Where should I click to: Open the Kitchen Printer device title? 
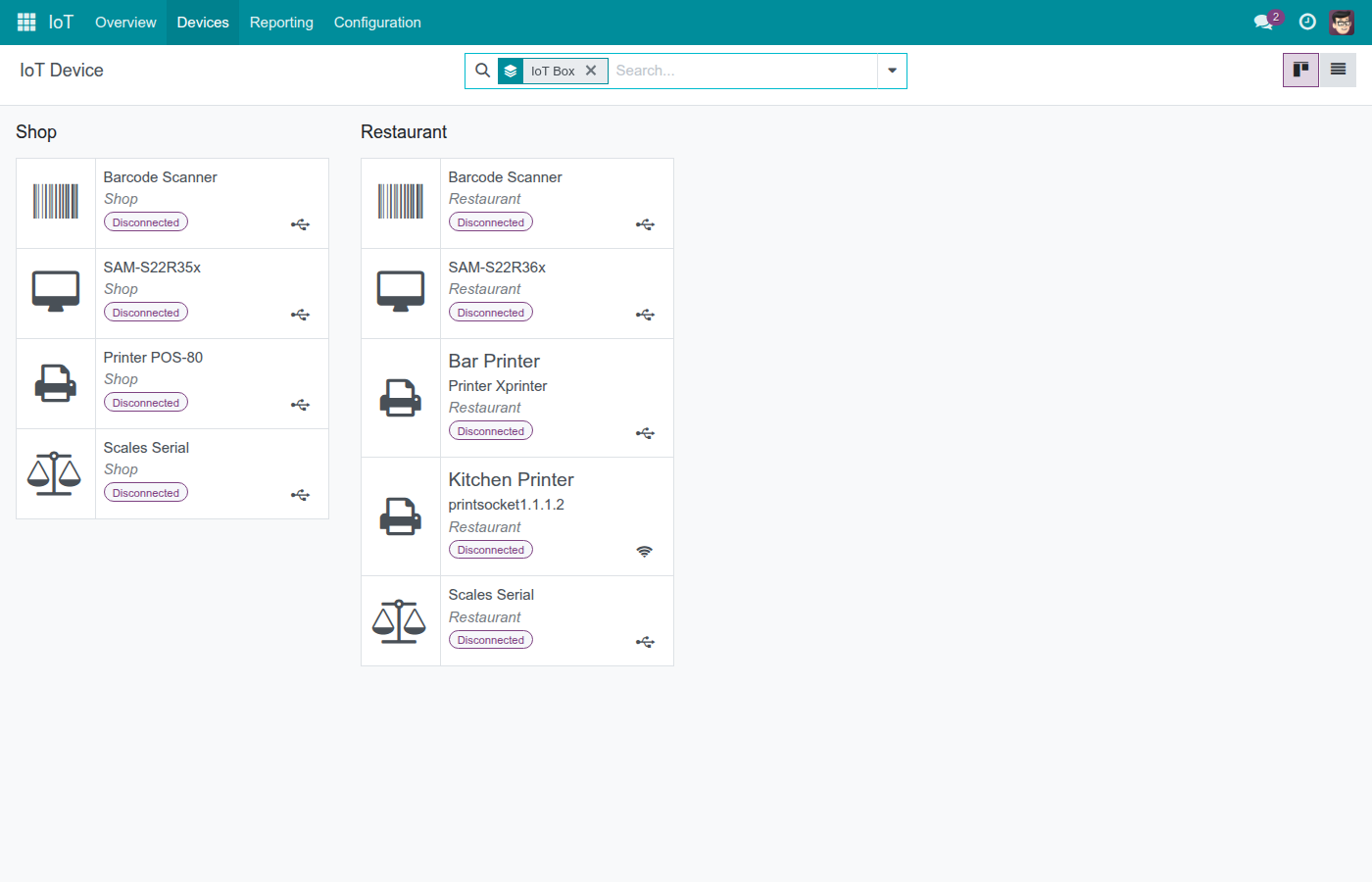(x=511, y=479)
